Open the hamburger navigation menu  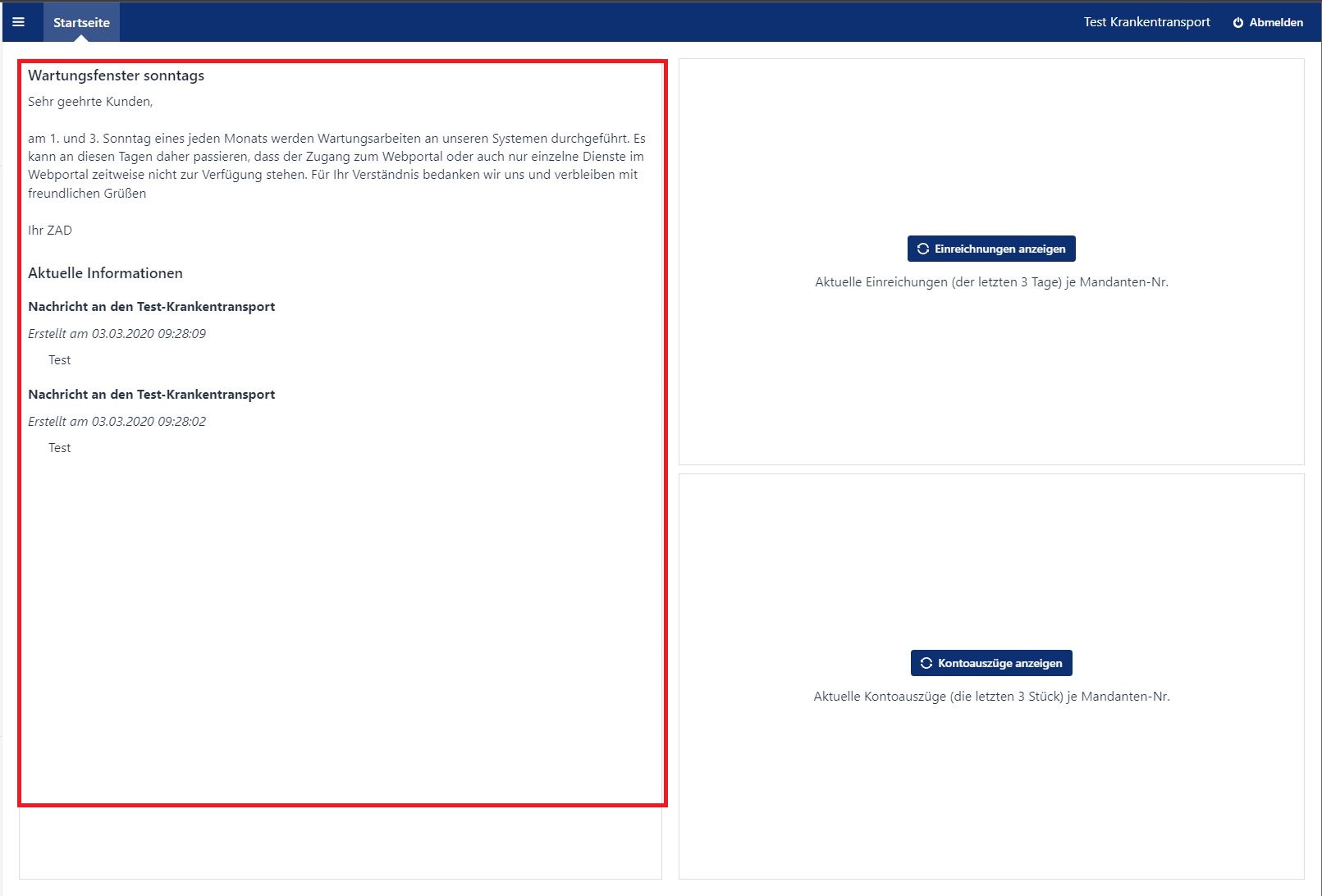coord(18,22)
